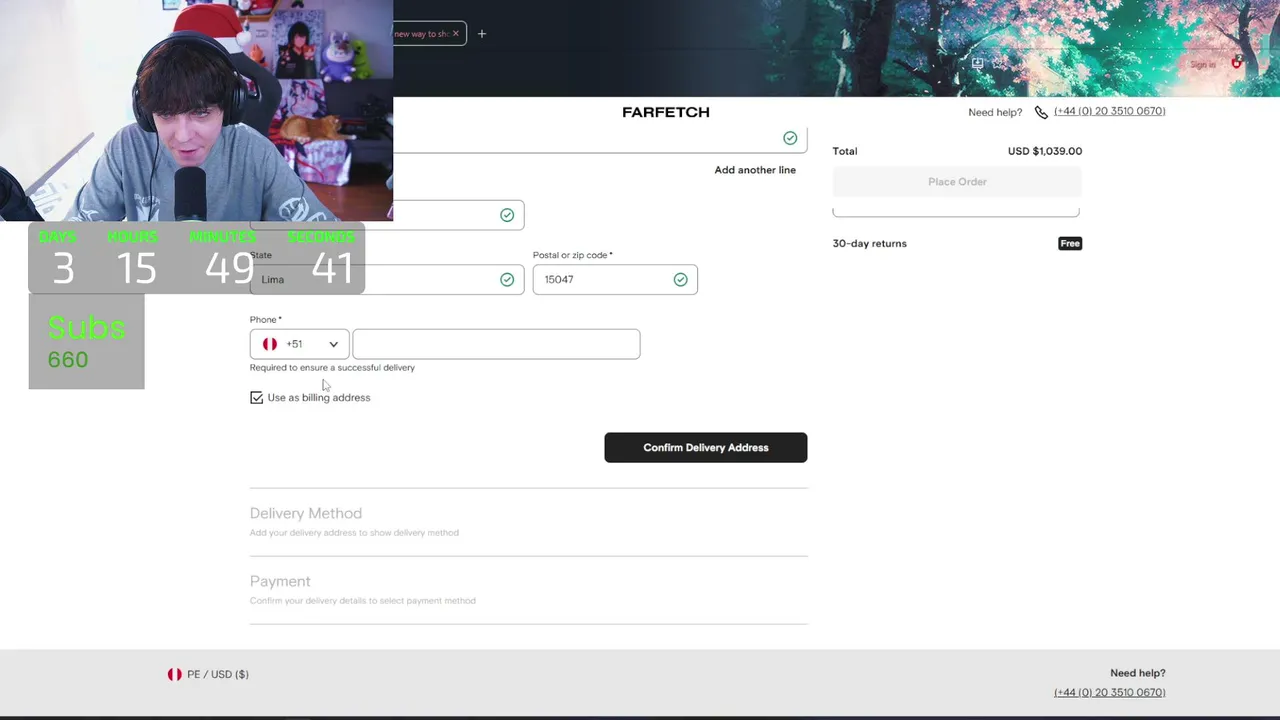Image resolution: width=1280 pixels, height=720 pixels.
Task: Focus the empty phone number input field
Action: click(496, 344)
